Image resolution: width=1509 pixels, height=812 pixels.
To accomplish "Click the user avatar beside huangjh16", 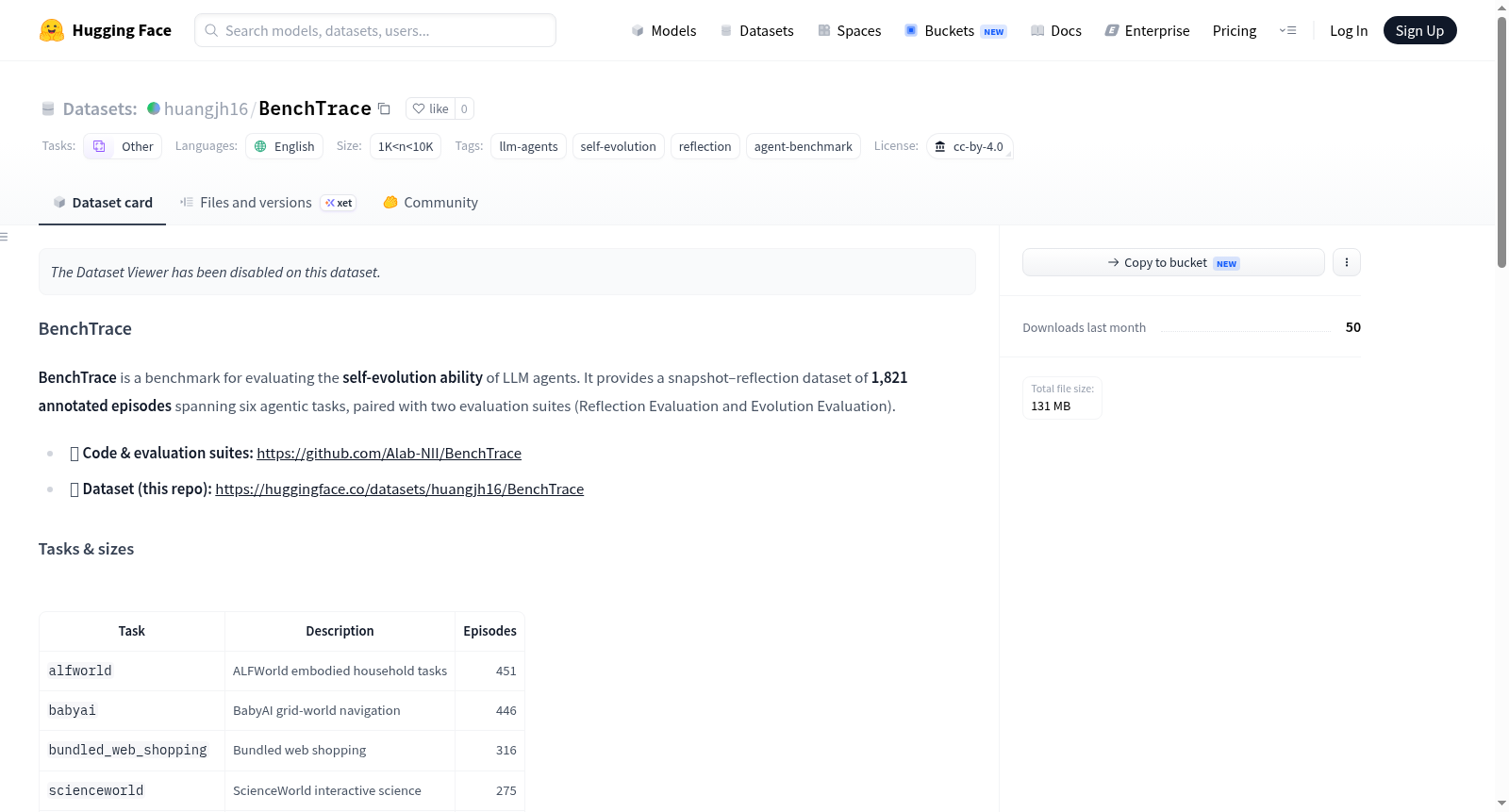I will 154,108.
